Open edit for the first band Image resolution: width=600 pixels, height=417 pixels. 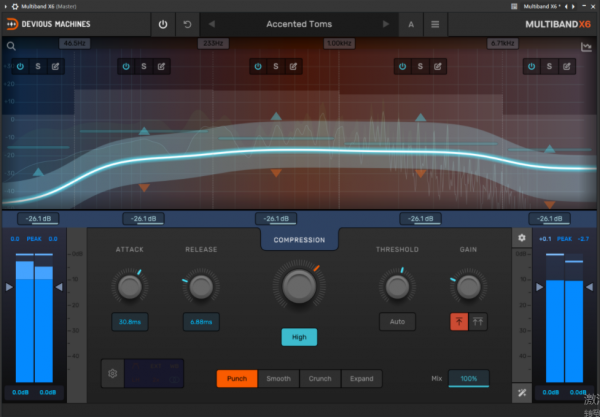click(x=55, y=67)
